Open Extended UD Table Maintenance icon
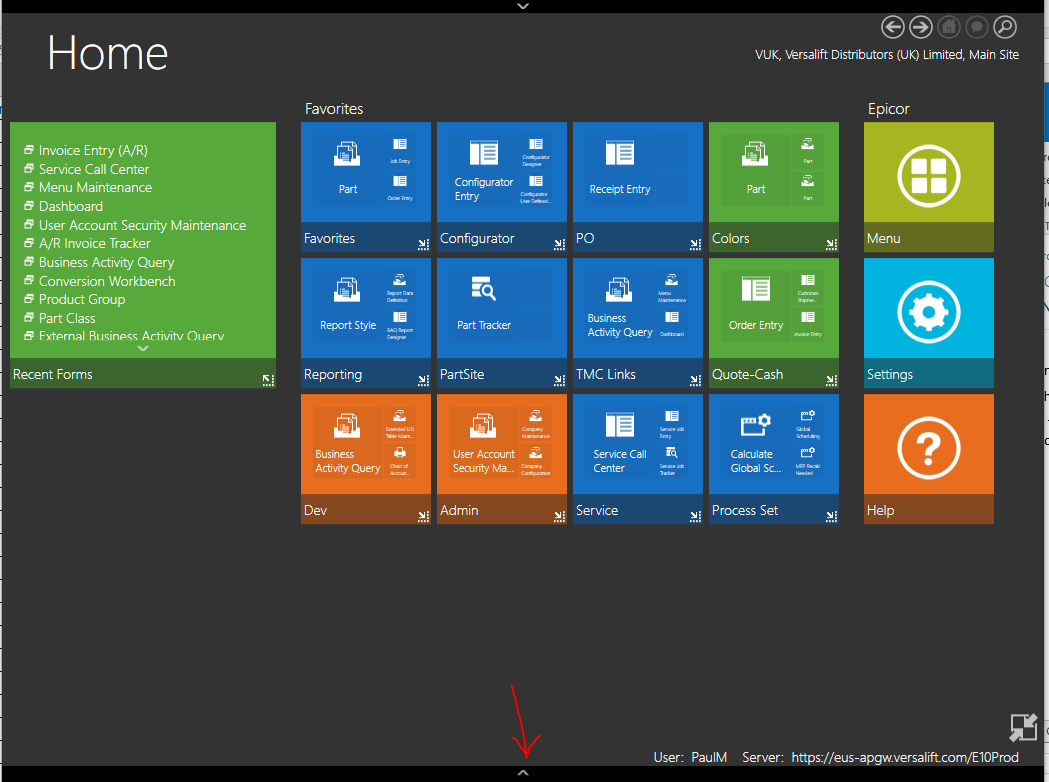 400,423
